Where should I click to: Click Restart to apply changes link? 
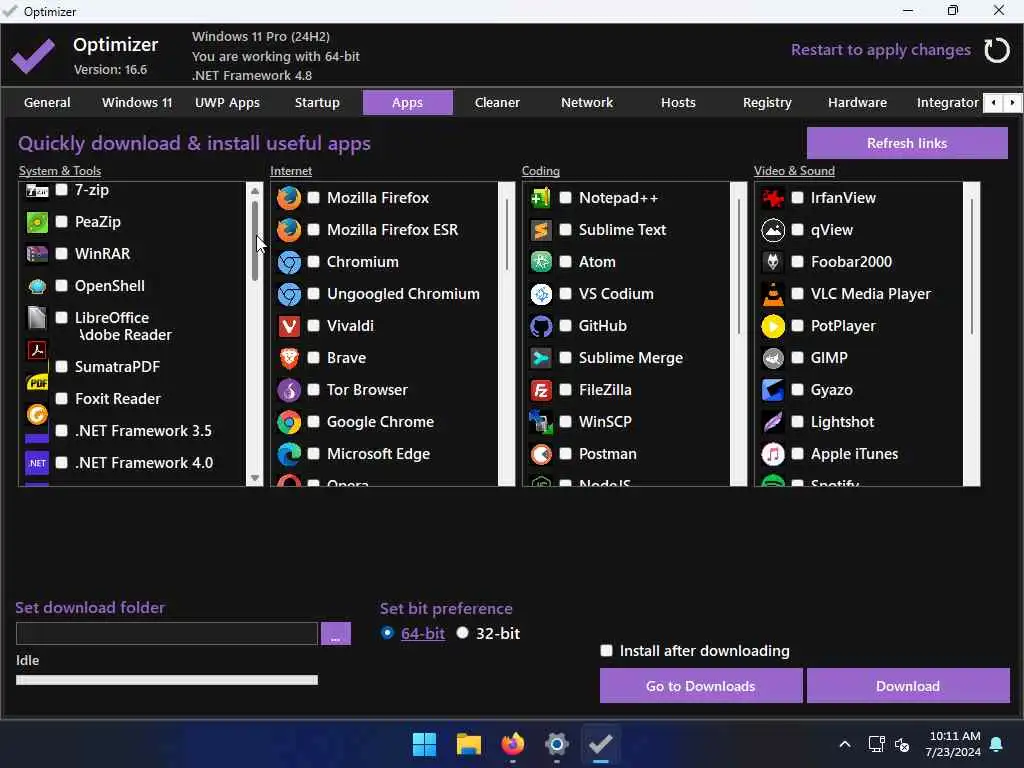click(x=880, y=50)
